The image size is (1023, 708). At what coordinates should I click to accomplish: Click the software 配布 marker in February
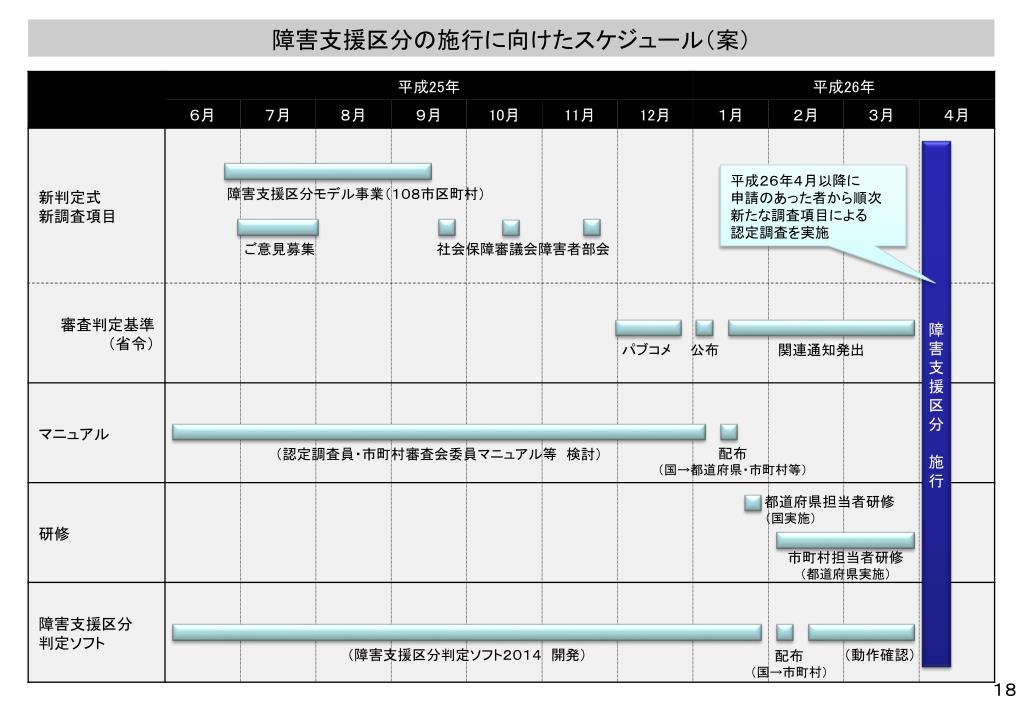(785, 632)
